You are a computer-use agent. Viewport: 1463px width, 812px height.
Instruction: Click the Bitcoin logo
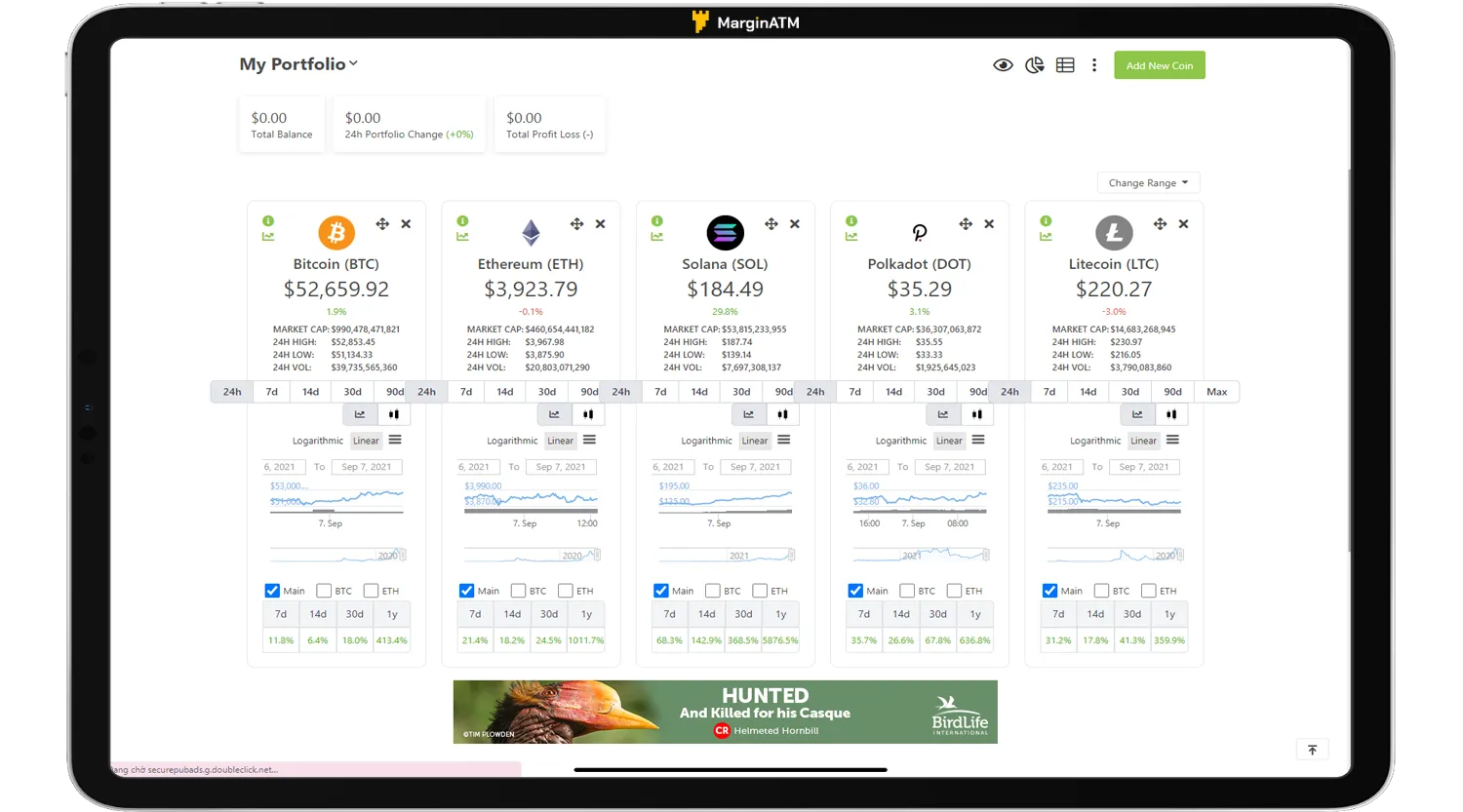pos(336,233)
